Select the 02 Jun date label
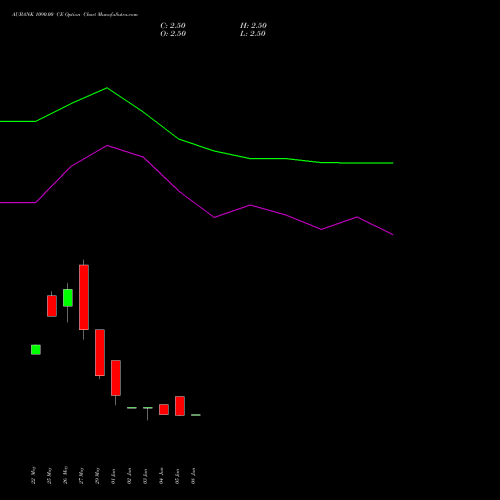500x500 pixels. pos(129,476)
